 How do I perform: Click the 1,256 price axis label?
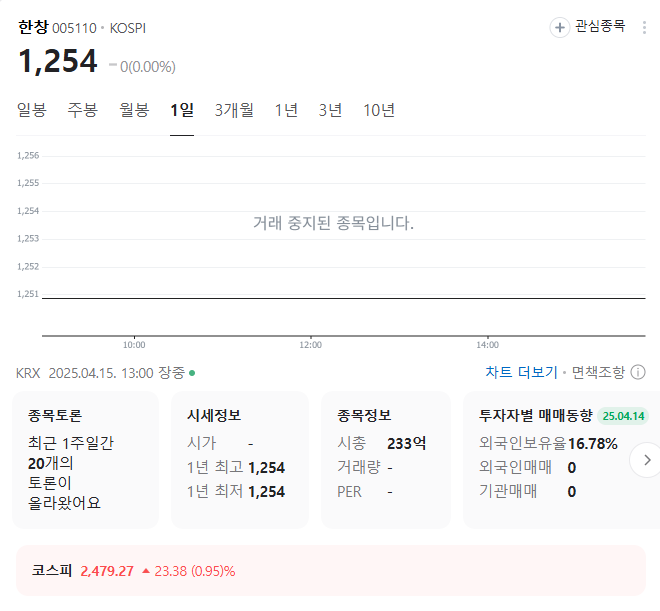[28, 156]
